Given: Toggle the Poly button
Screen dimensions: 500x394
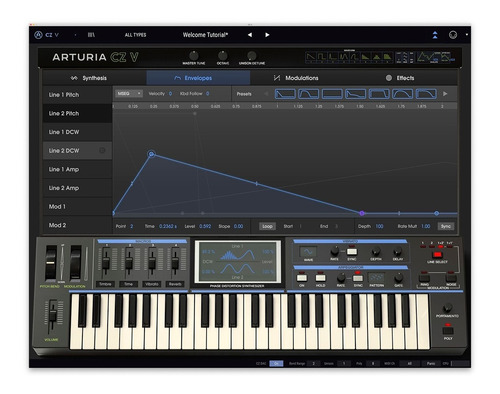Looking at the screenshot, I should 448,330.
